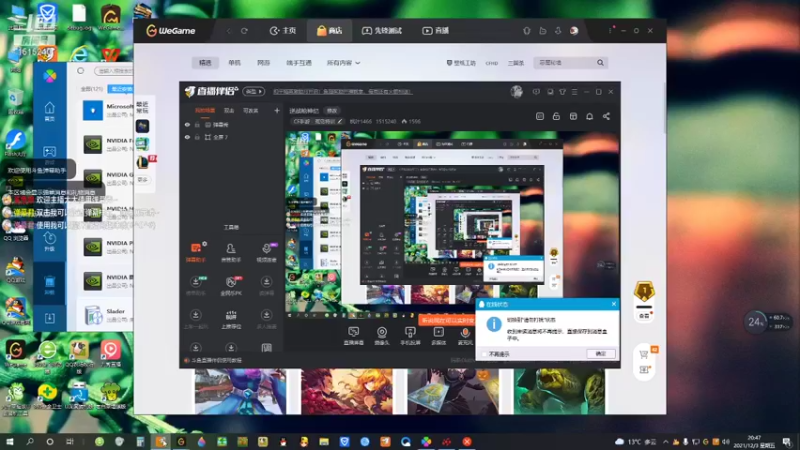Click the 修改 button beside the stream title
Image resolution: width=800 pixels, height=450 pixels.
tap(332, 111)
